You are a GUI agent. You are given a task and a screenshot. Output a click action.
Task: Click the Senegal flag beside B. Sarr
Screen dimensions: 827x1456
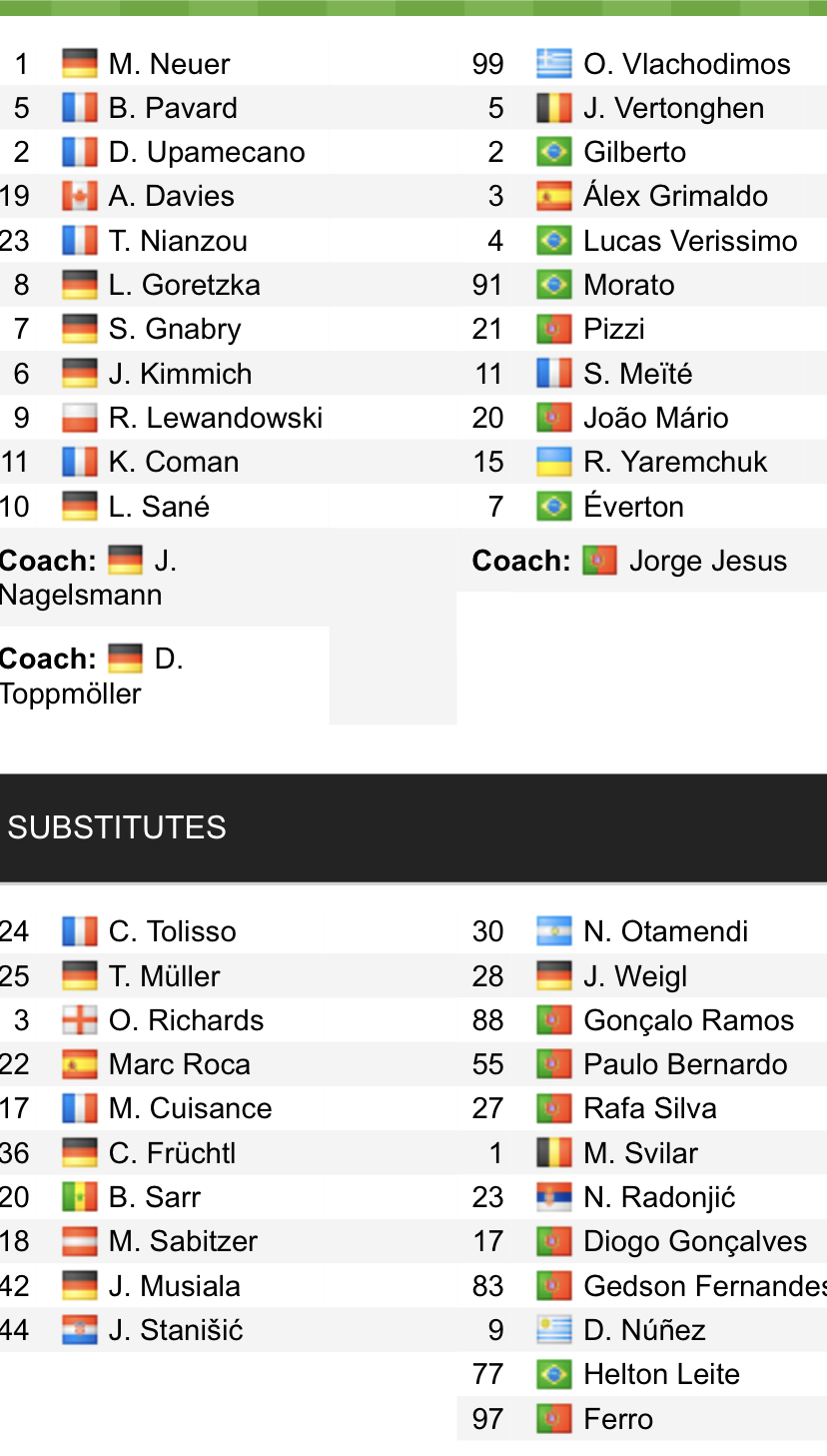coord(79,1197)
